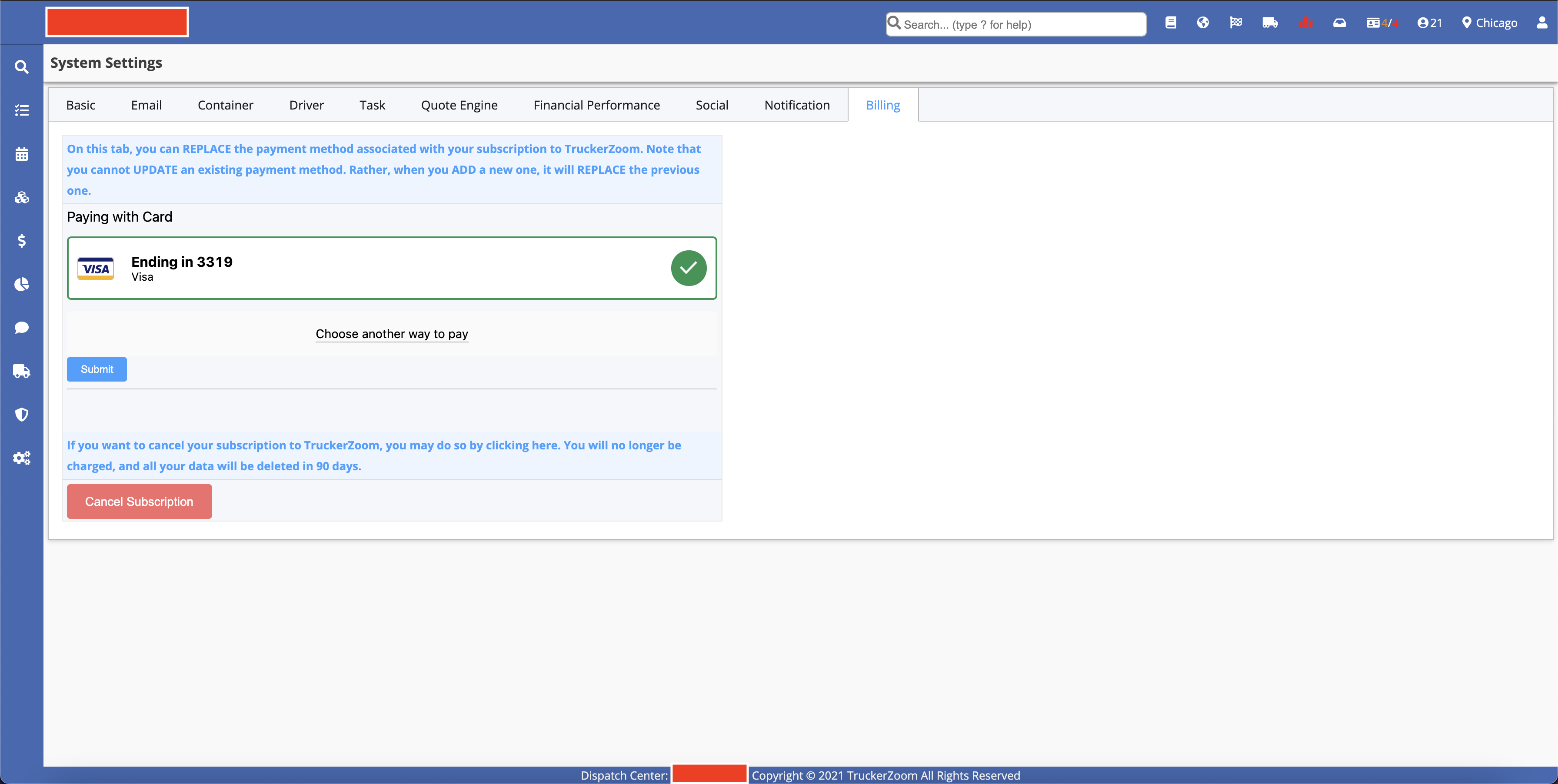This screenshot has width=1558, height=784.
Task: Open the calendar icon in sidebar
Action: [x=22, y=154]
